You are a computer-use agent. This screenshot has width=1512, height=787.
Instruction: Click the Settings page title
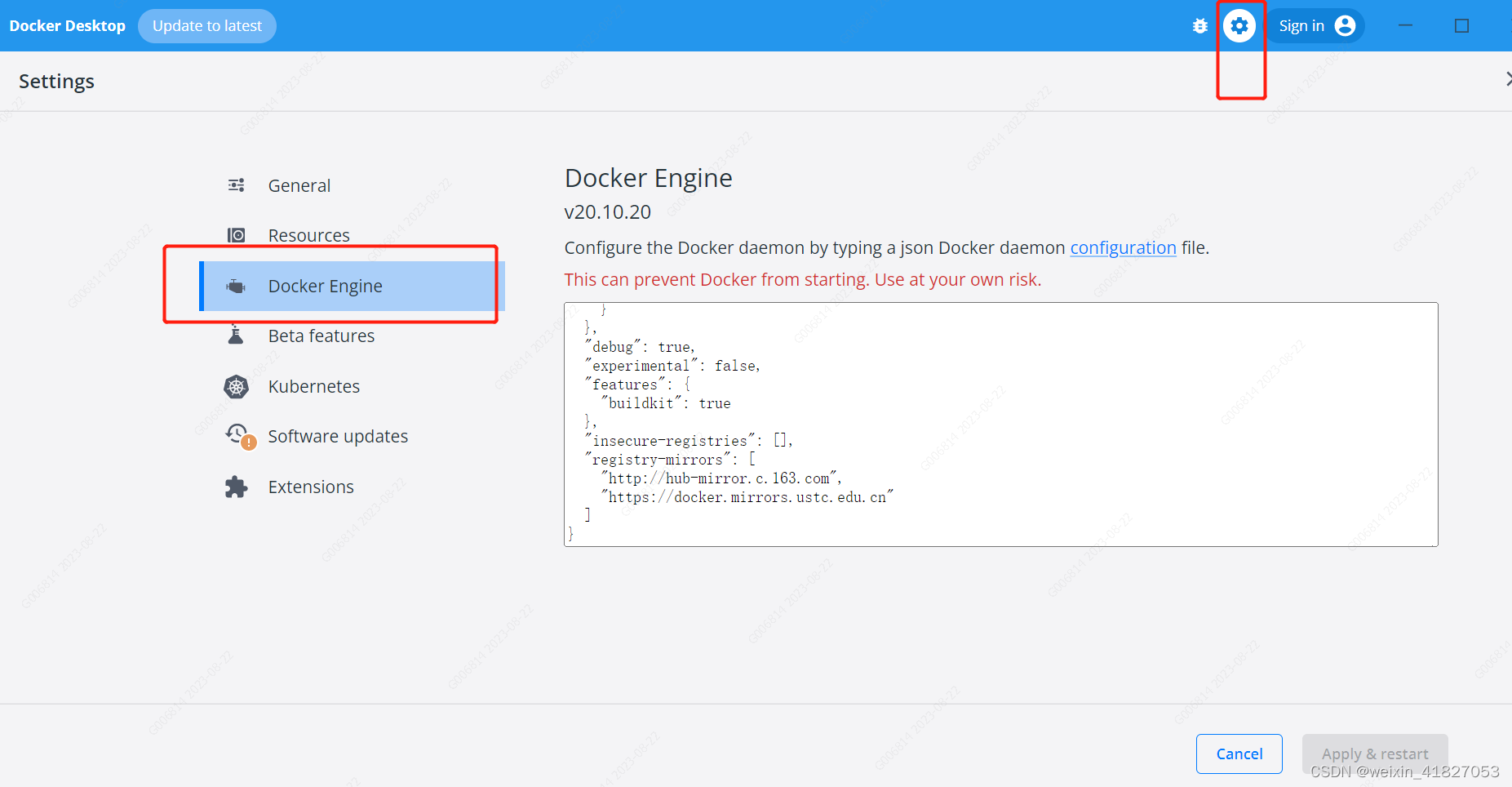coord(56,81)
